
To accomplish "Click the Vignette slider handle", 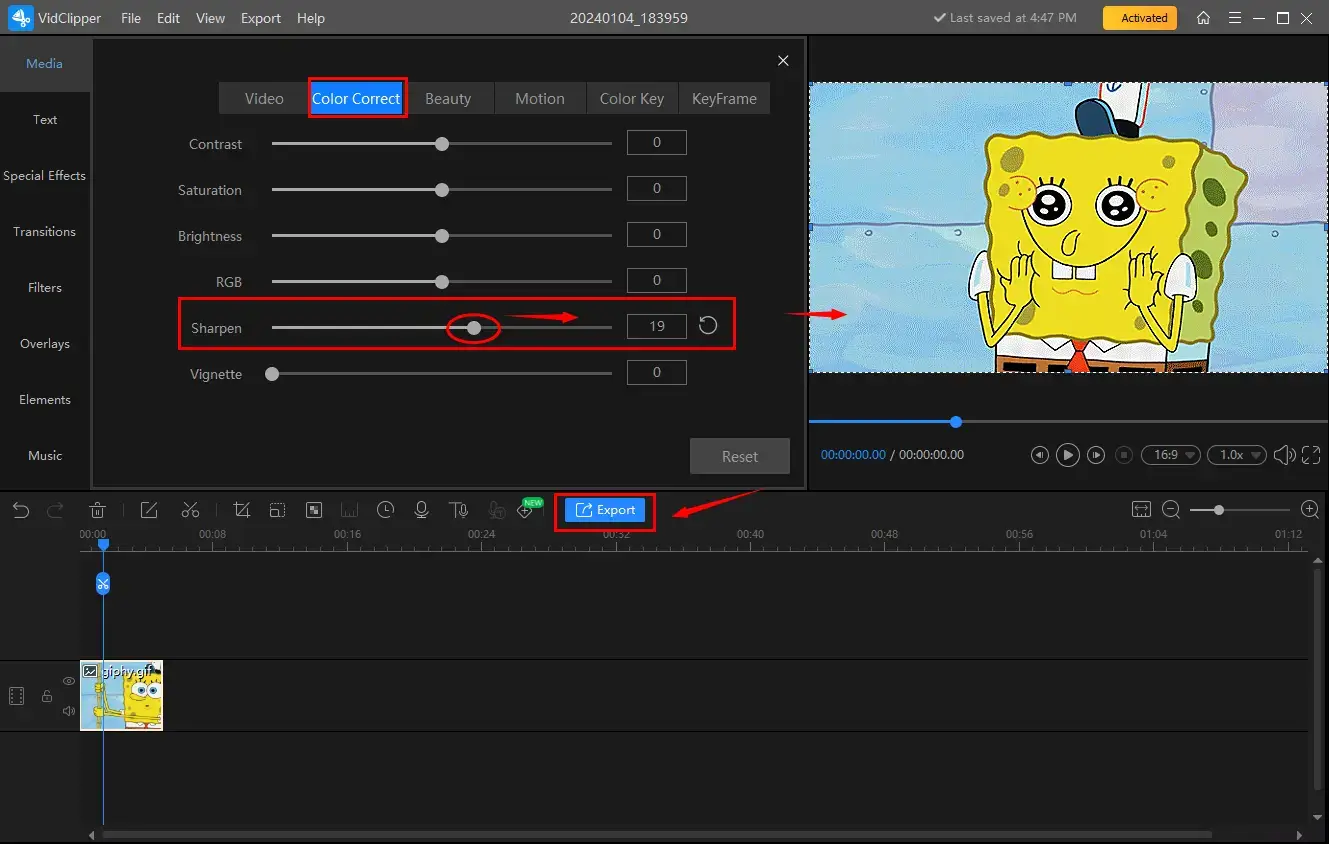I will pos(272,374).
